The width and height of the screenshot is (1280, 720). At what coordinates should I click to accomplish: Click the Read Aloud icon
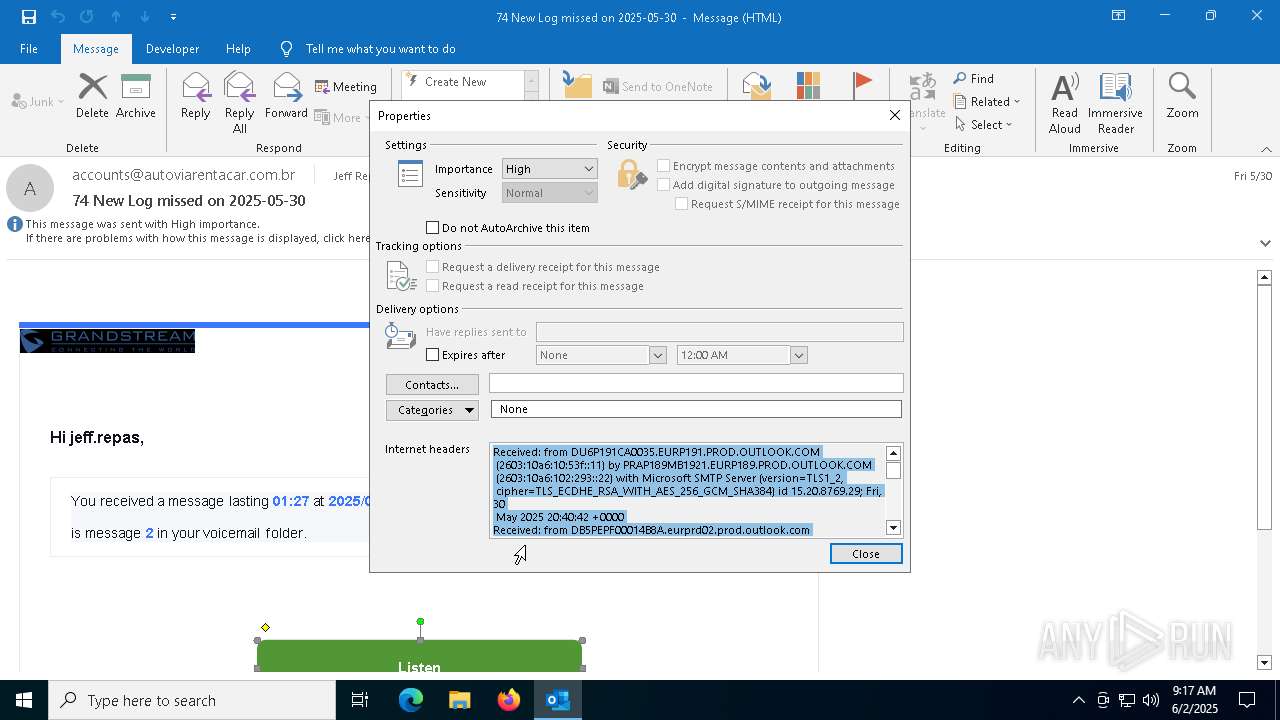1065,103
